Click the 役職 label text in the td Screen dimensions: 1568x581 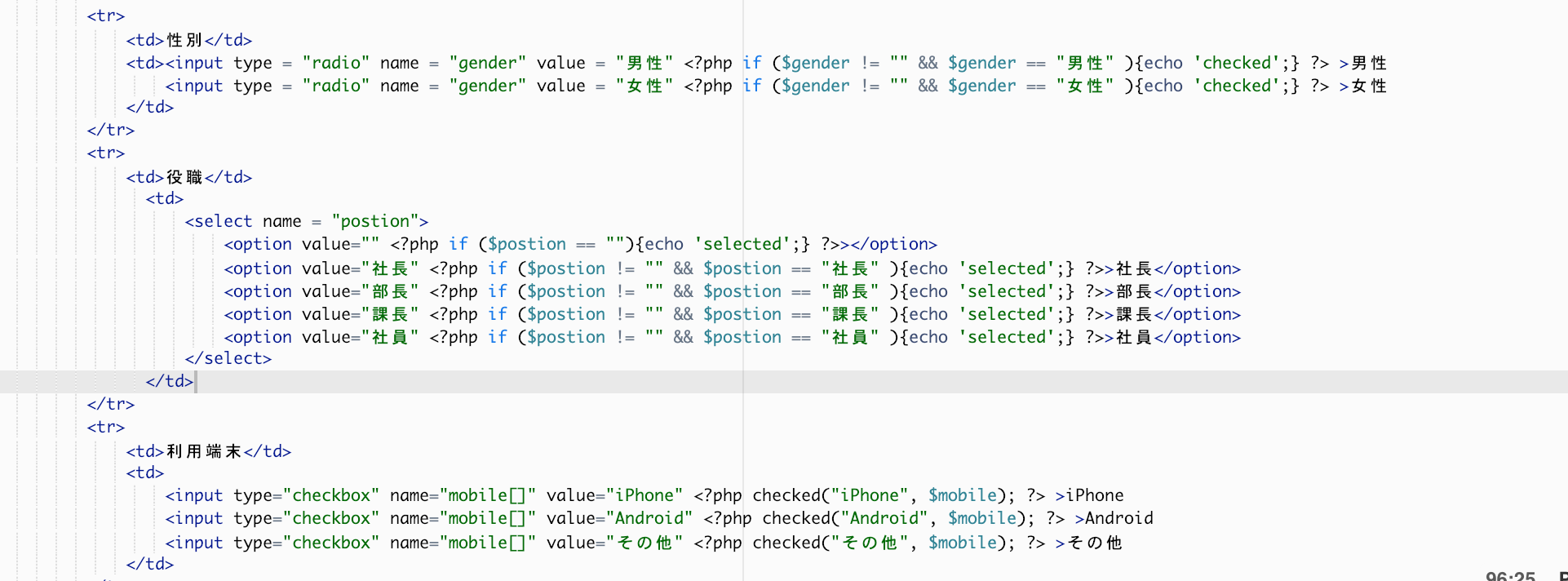point(184,177)
